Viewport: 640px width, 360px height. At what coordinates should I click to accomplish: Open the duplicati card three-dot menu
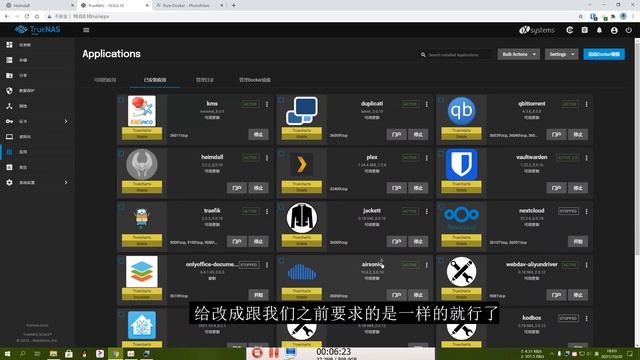(427, 104)
